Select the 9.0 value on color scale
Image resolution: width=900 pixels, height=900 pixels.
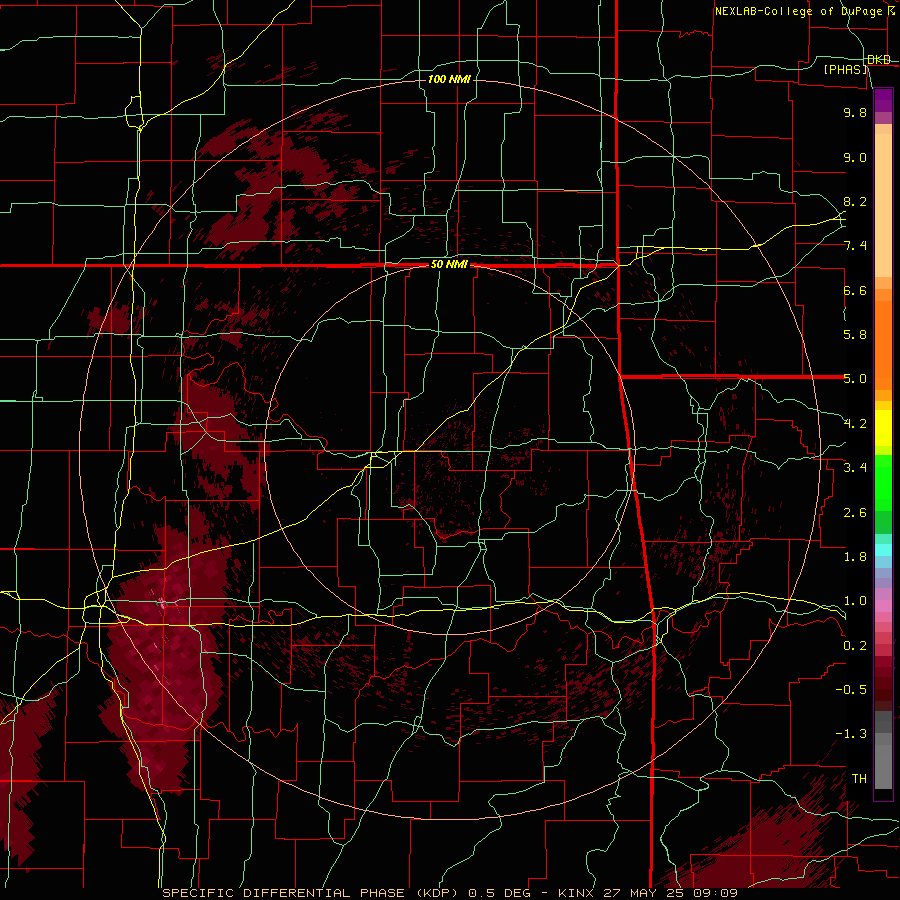pos(855,157)
